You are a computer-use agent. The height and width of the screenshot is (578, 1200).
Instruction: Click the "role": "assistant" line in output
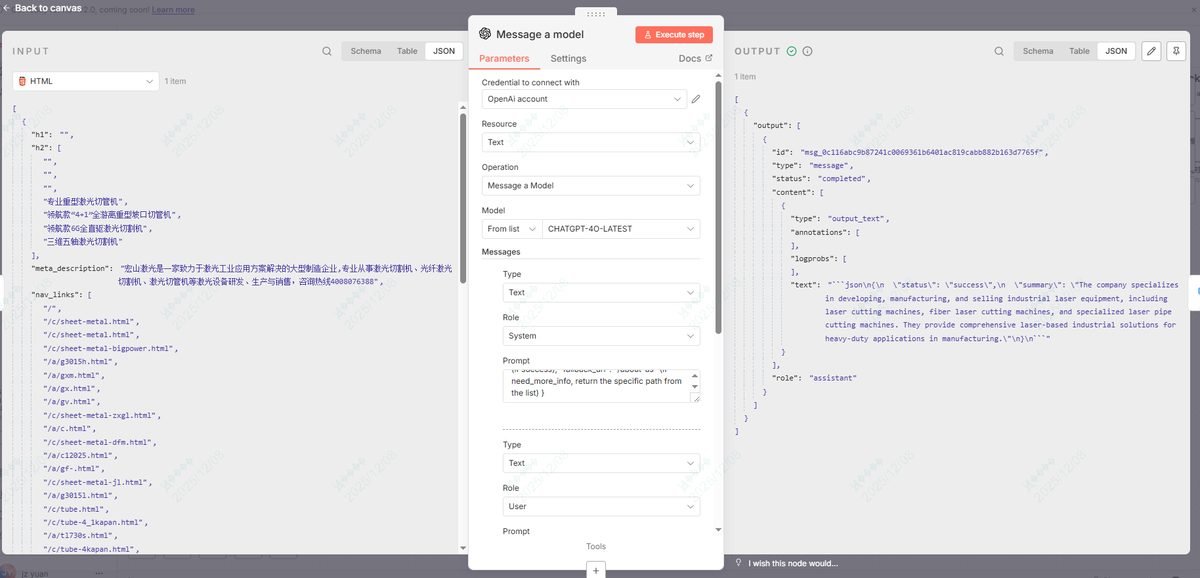pos(814,378)
